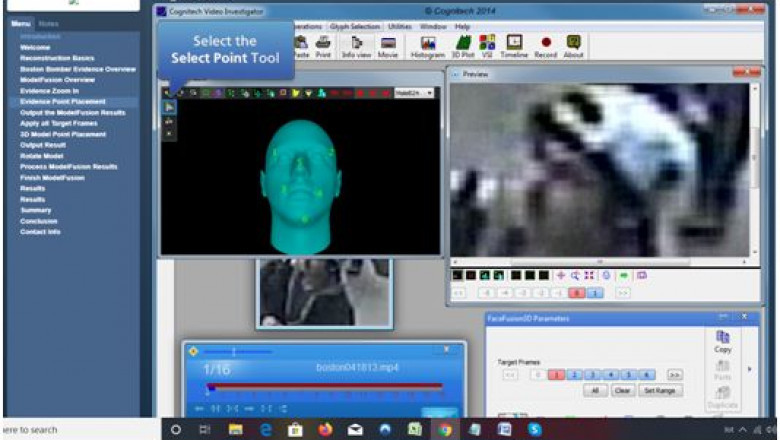Switch to the Notes tab in left sidebar
Viewport: 780px width, 440px height.
[x=48, y=23]
